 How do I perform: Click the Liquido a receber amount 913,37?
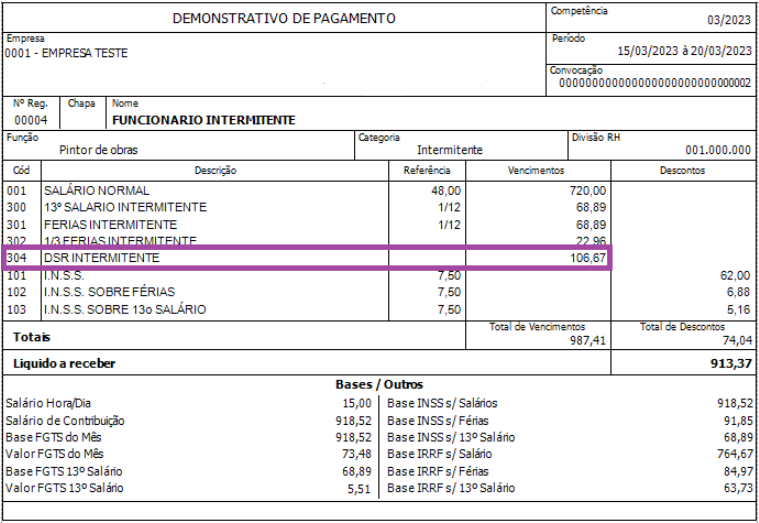click(731, 364)
